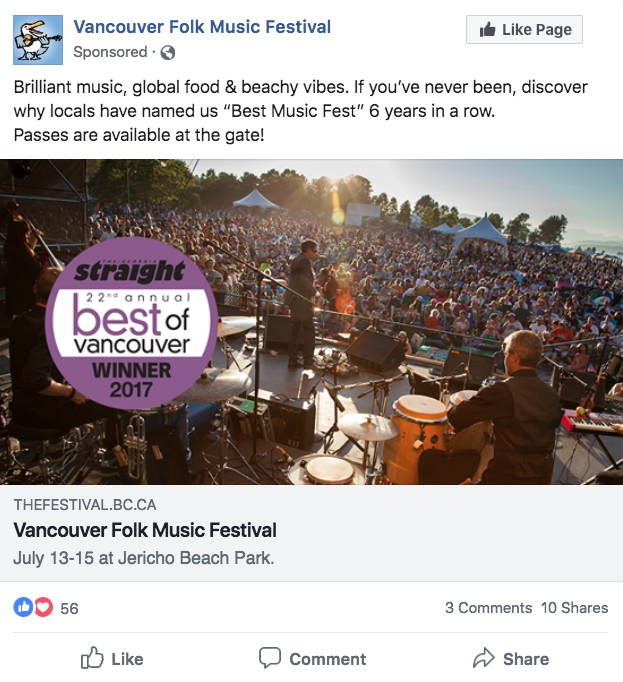Screen dimensions: 623x682
Task: Click the Like Page button
Action: [x=524, y=30]
